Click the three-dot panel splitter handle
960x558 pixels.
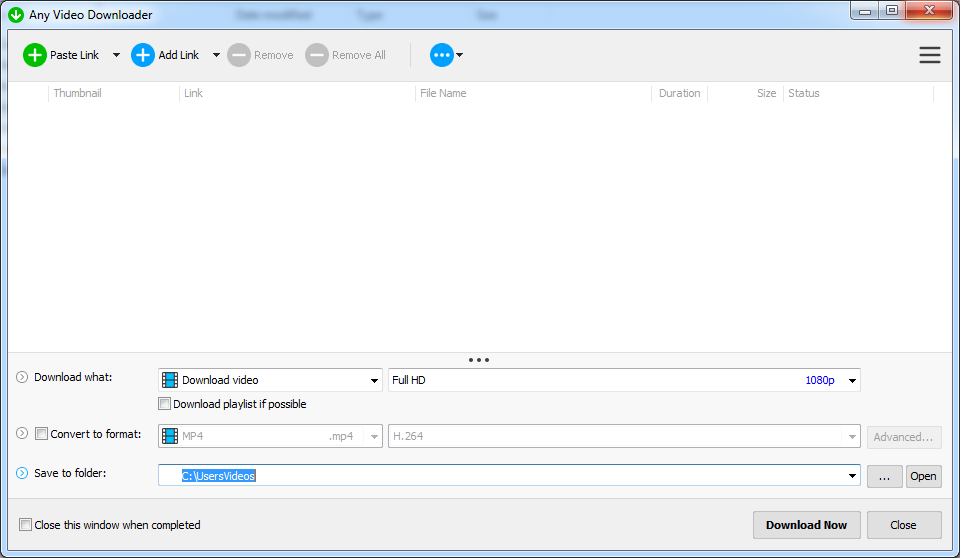pos(479,360)
